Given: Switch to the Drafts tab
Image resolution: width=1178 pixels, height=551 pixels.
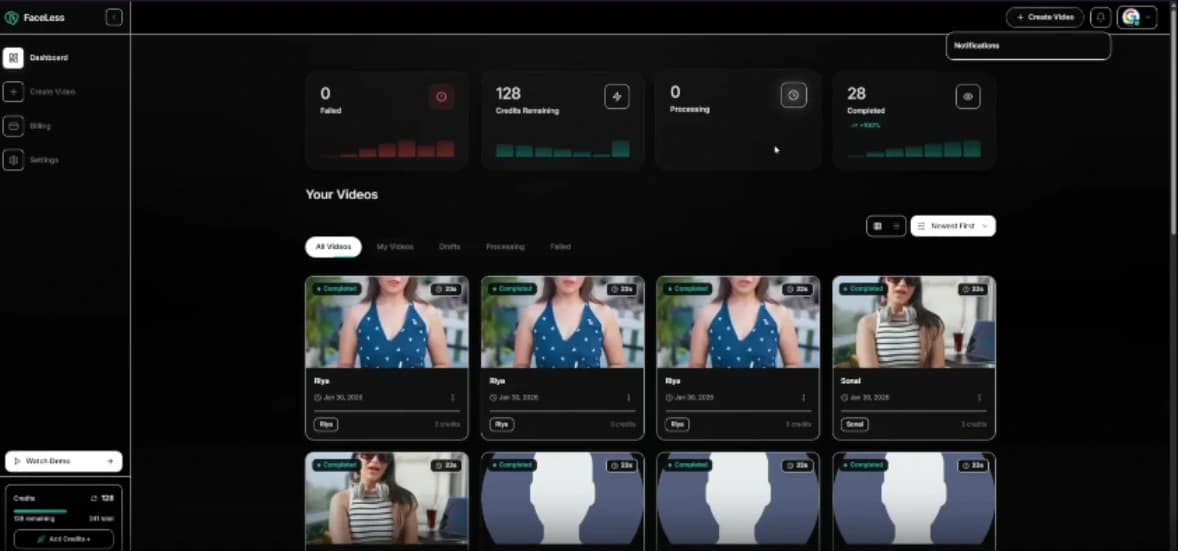Looking at the screenshot, I should click(449, 246).
